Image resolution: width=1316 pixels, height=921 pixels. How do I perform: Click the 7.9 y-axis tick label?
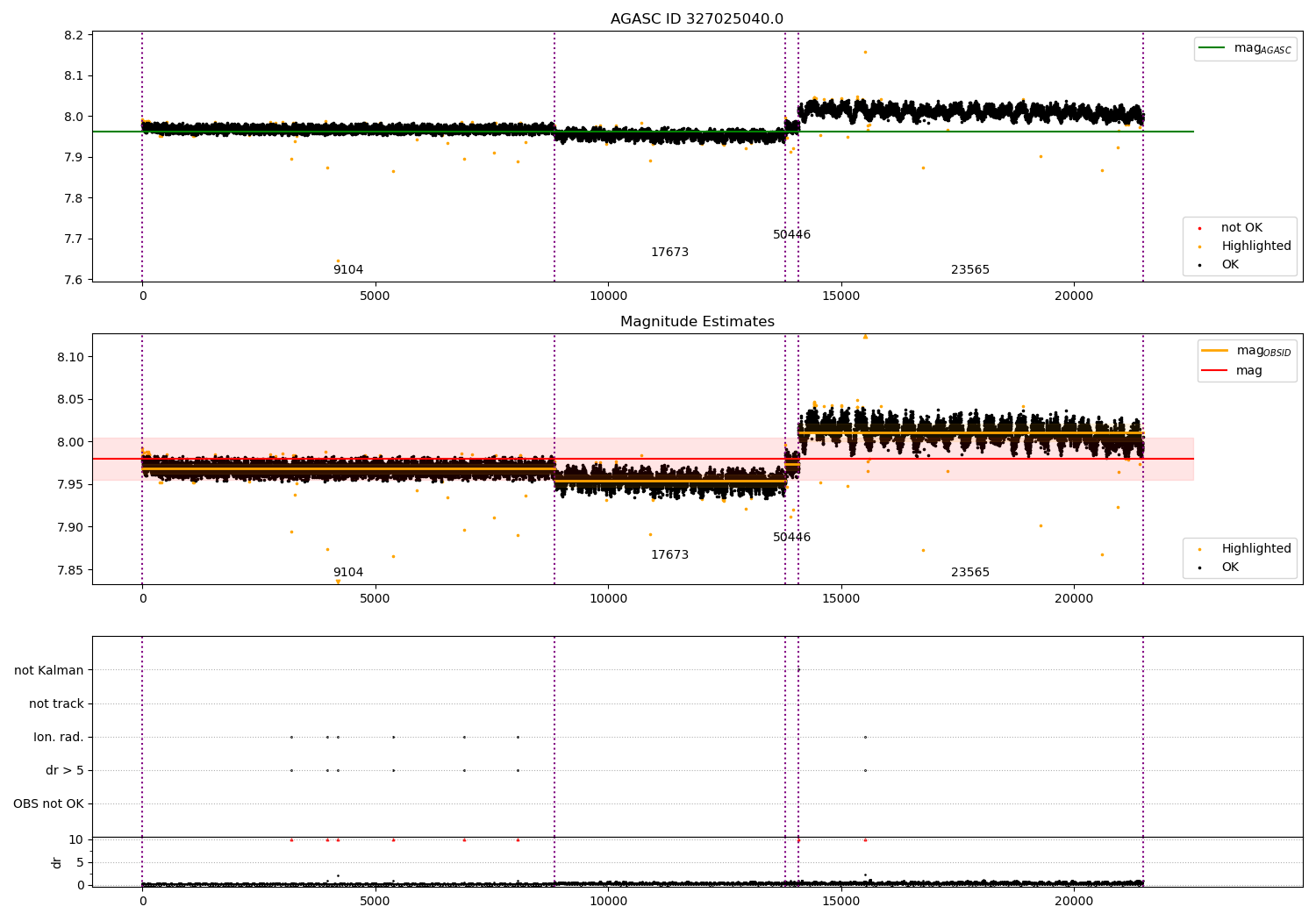(x=75, y=158)
